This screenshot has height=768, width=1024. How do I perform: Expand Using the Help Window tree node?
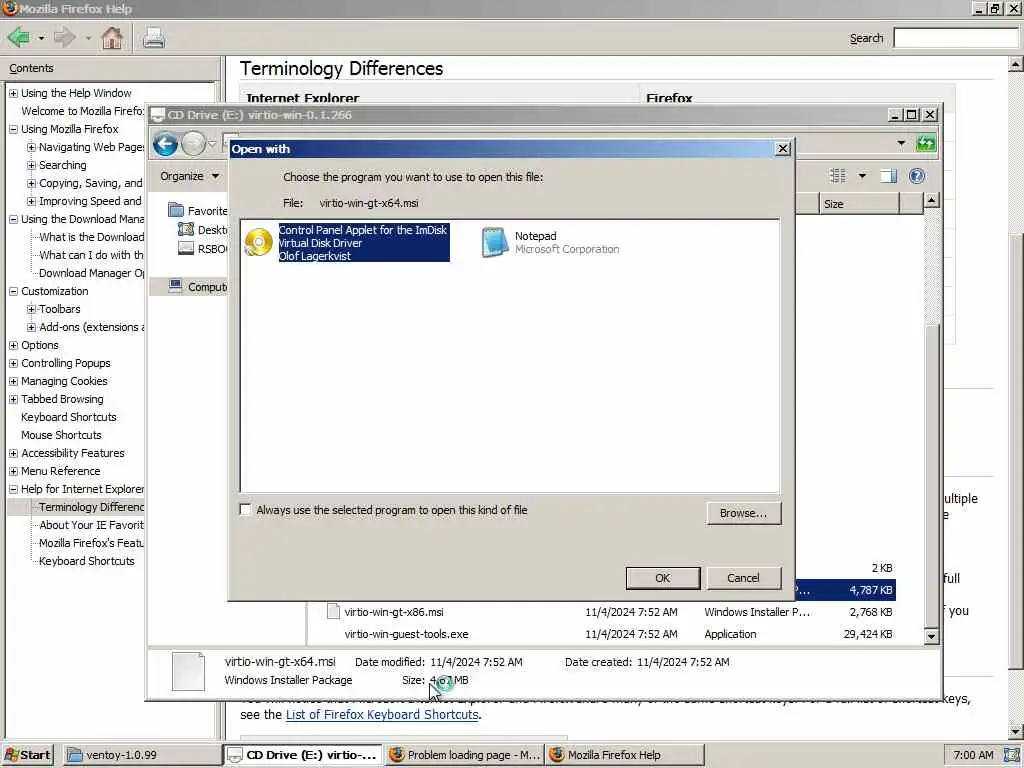(13, 93)
